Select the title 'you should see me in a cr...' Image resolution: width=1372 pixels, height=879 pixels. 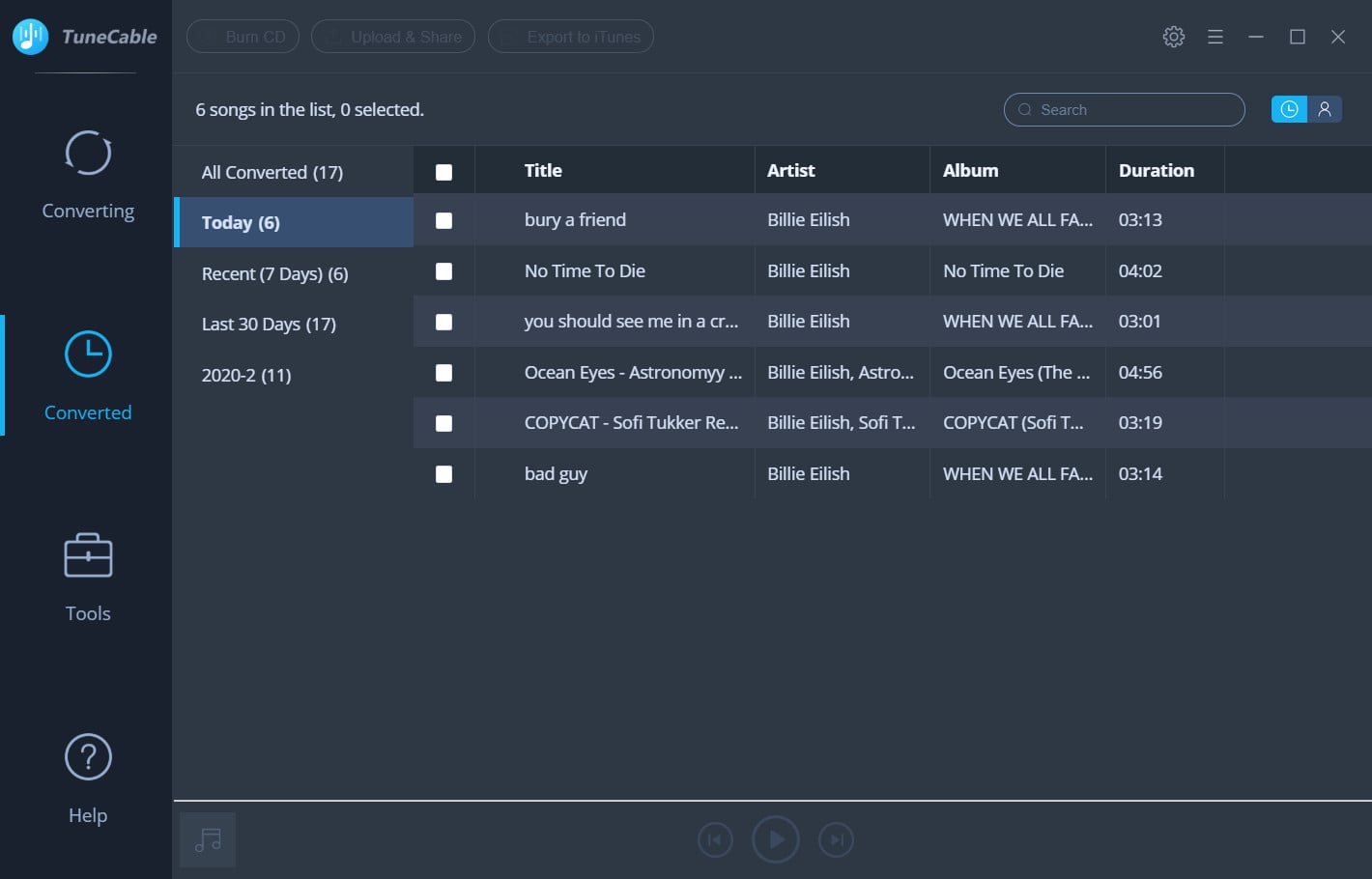[x=631, y=322]
